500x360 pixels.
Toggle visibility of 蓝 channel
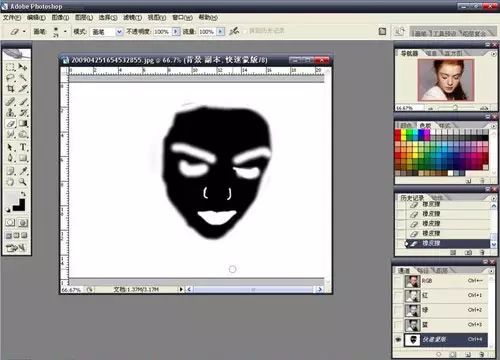[398, 325]
